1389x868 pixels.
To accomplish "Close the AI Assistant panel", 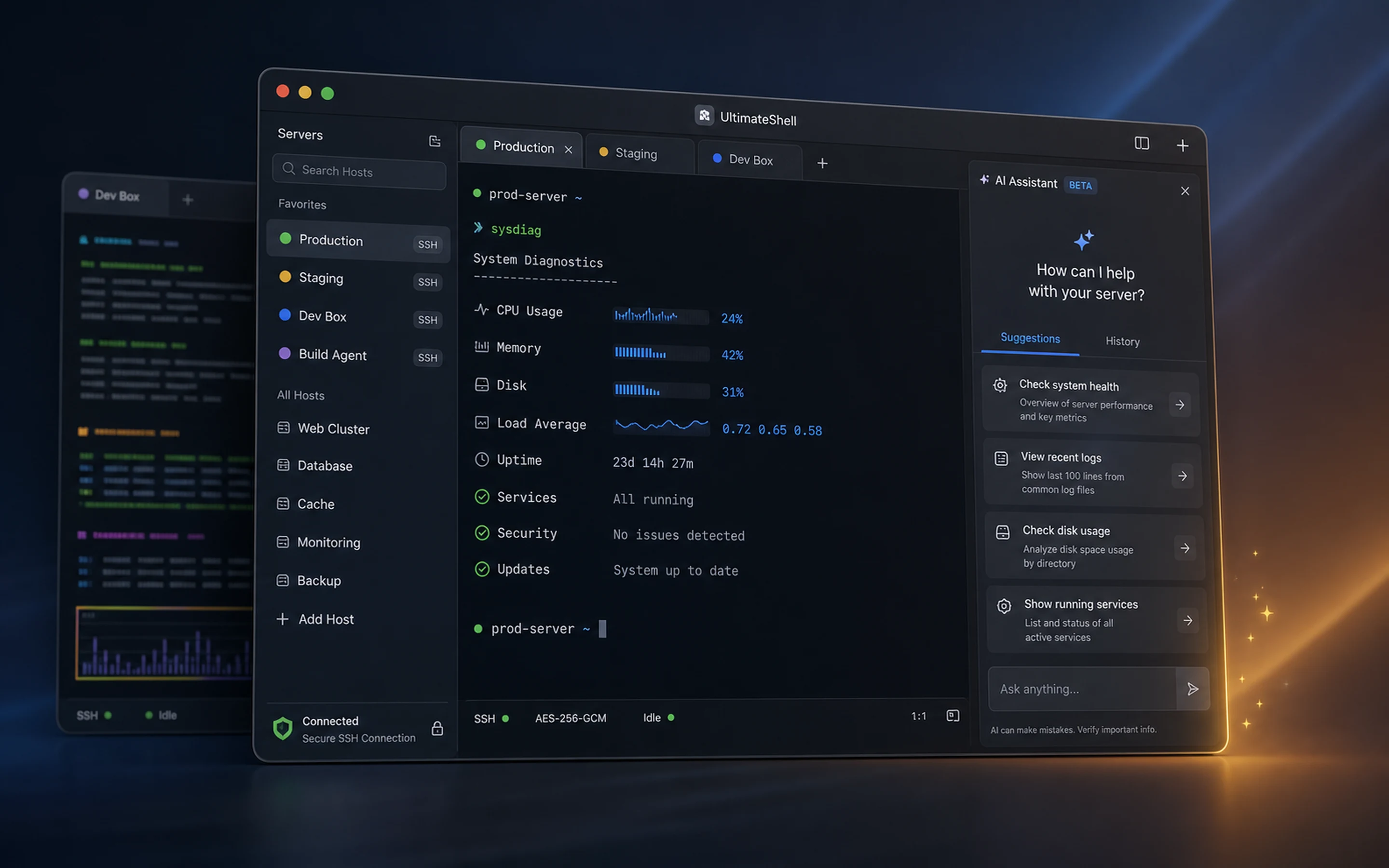I will 1185,191.
